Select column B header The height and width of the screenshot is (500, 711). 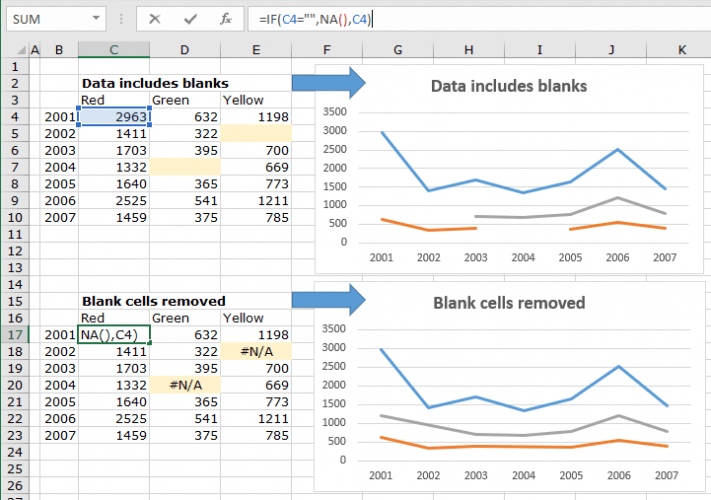coord(59,49)
